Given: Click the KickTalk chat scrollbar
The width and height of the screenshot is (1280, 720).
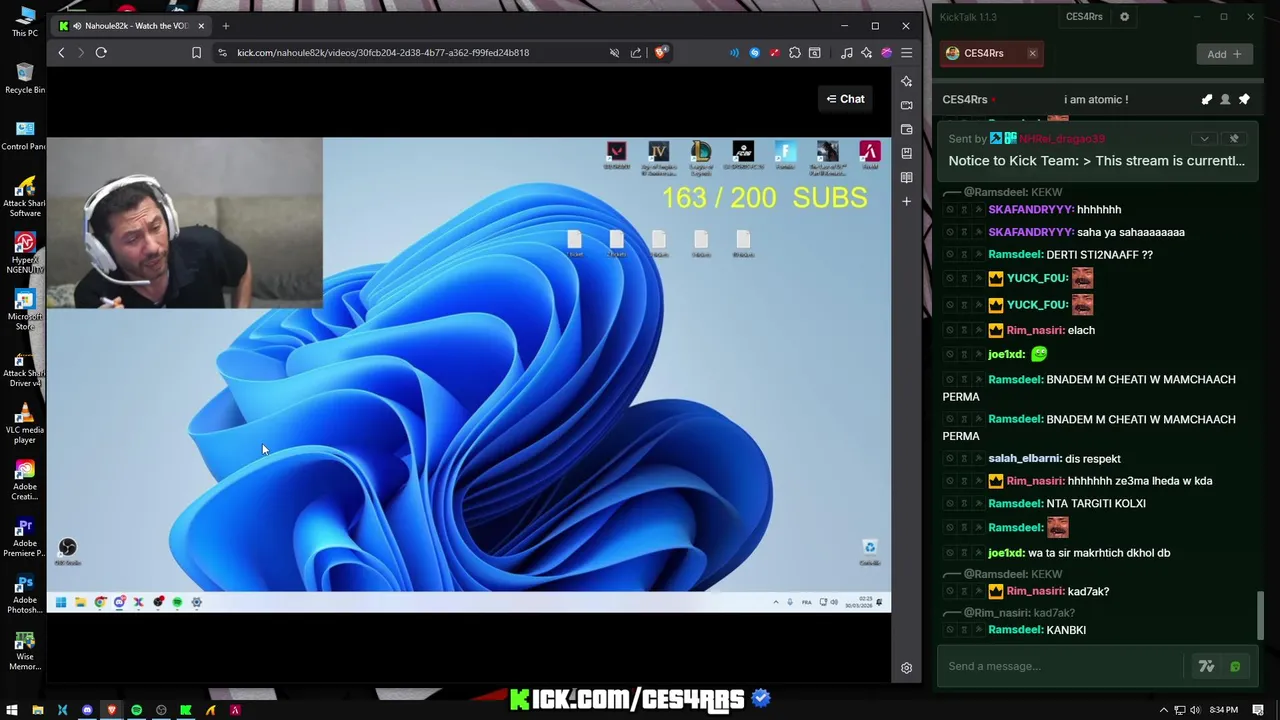Looking at the screenshot, I should [x=1260, y=614].
